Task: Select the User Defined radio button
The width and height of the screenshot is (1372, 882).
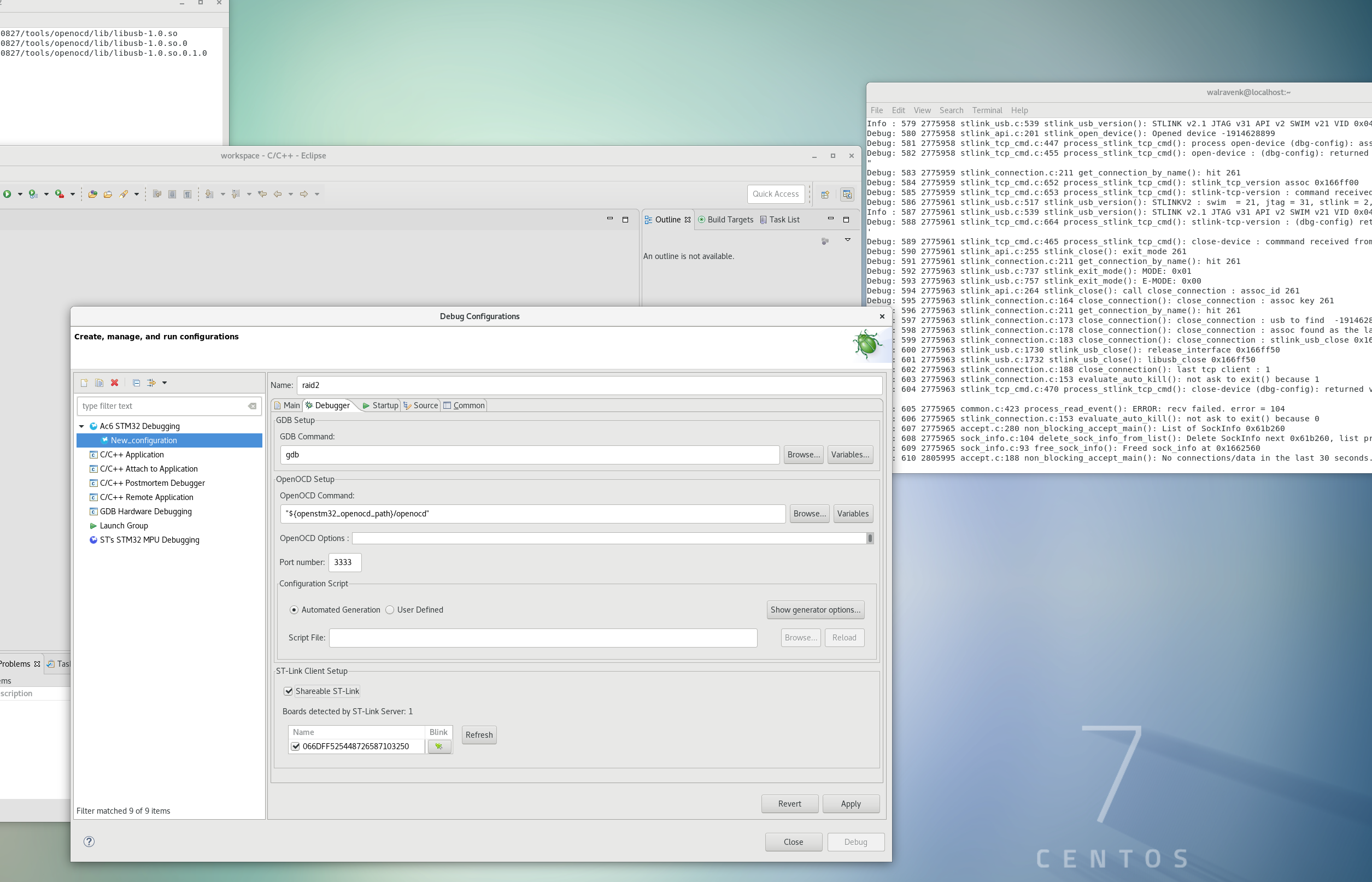Action: pyautogui.click(x=390, y=610)
